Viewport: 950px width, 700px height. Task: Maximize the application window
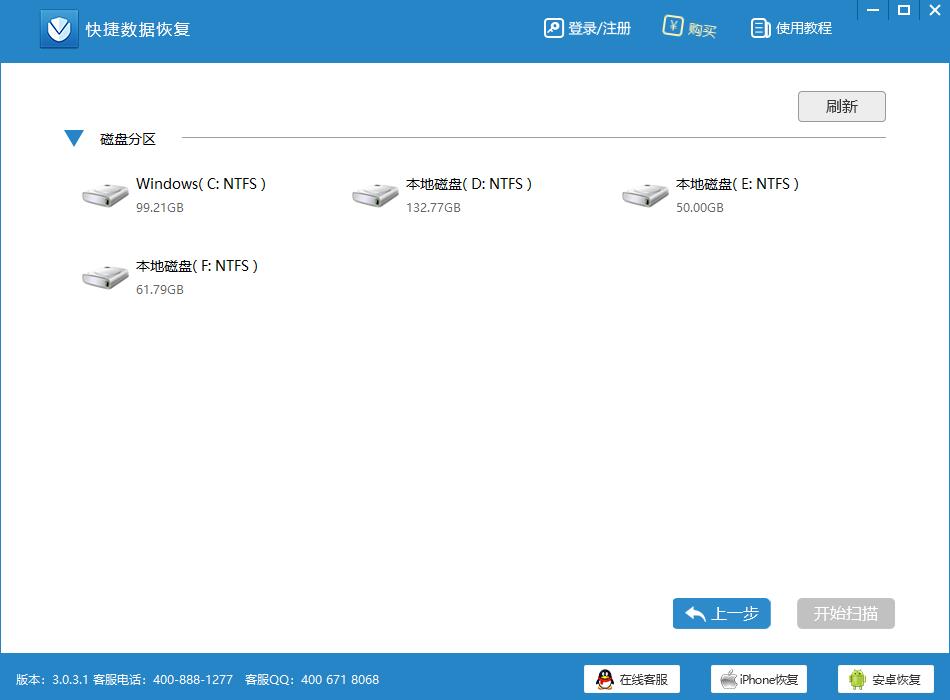(x=904, y=10)
